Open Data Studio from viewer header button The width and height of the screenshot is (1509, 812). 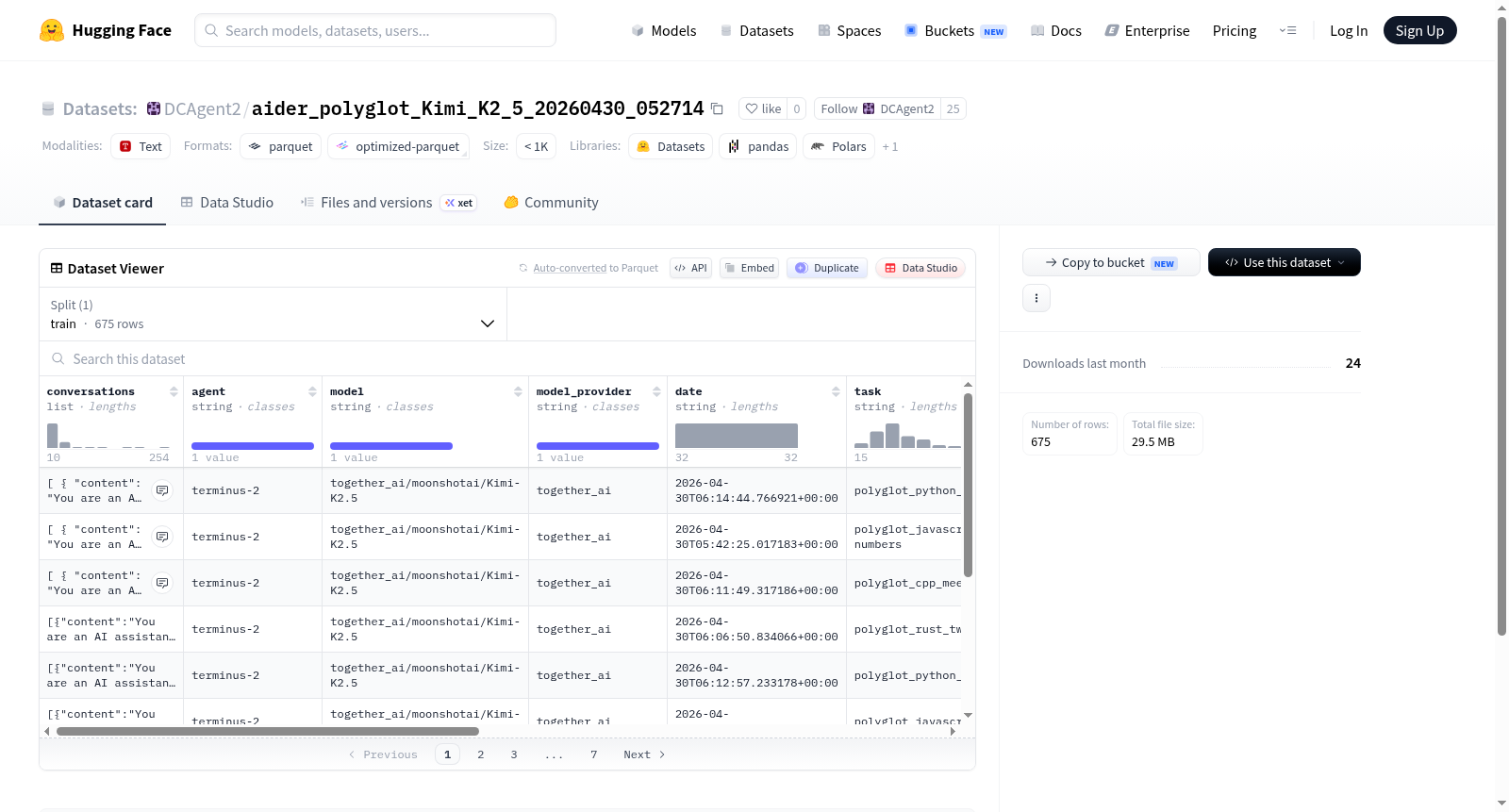pos(920,268)
